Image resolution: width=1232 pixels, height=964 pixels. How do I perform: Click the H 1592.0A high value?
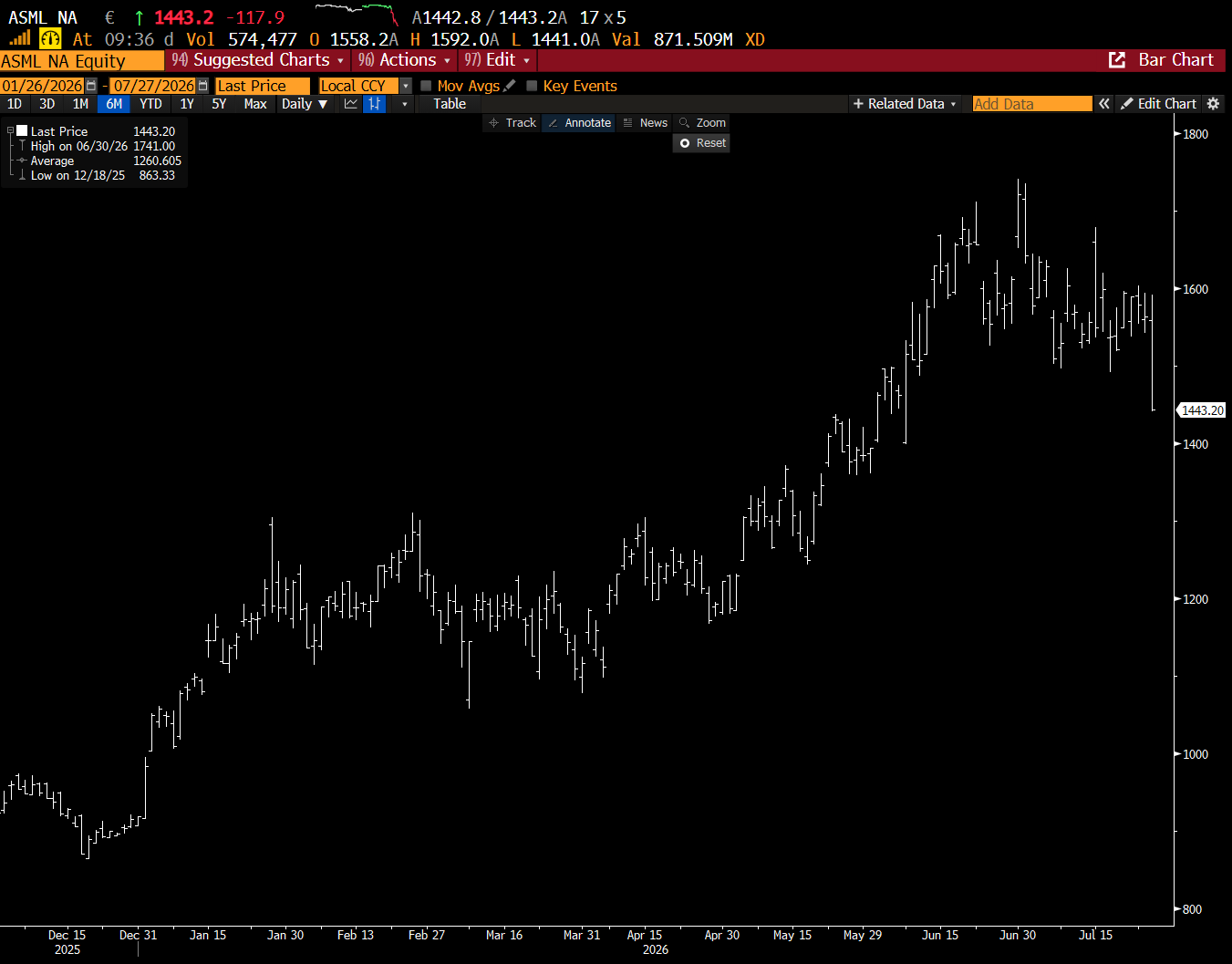(x=455, y=39)
